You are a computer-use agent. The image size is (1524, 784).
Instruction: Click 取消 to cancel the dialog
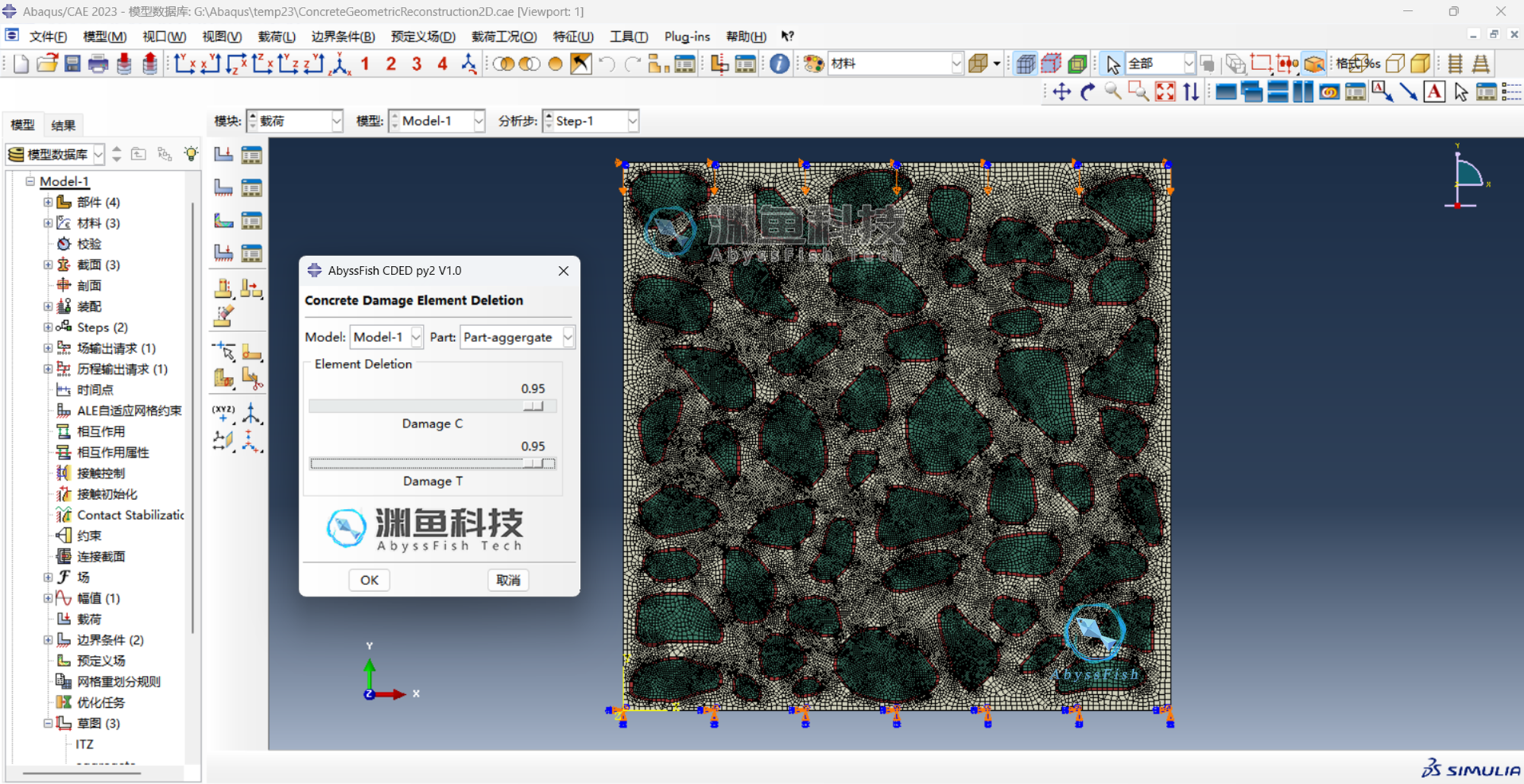tap(508, 580)
